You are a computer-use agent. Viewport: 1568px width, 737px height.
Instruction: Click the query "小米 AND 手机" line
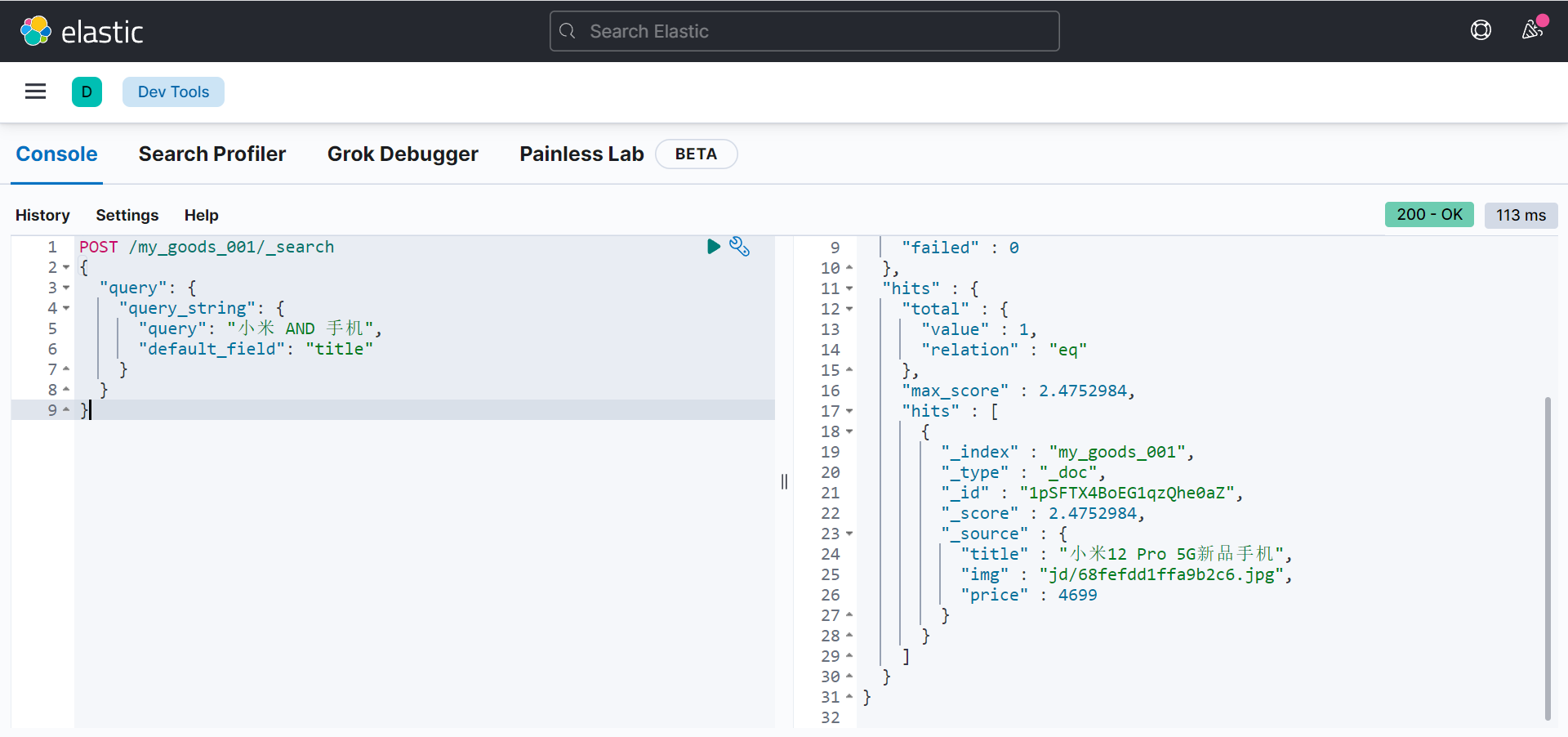pos(260,328)
